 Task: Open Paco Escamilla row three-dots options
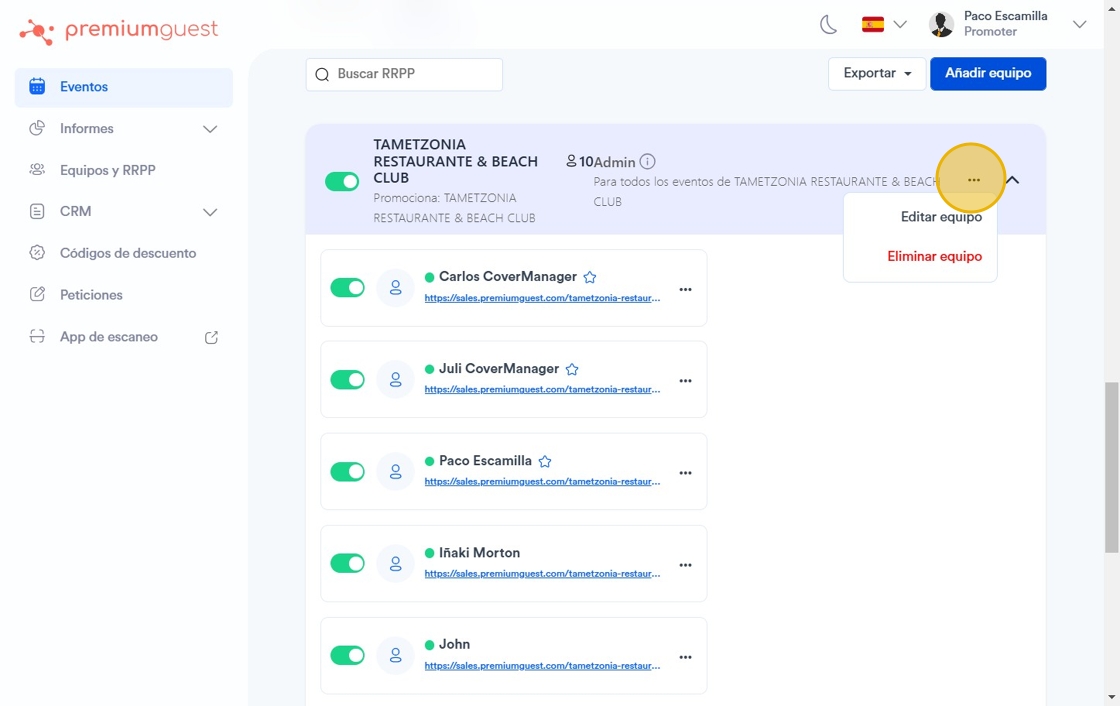point(685,473)
